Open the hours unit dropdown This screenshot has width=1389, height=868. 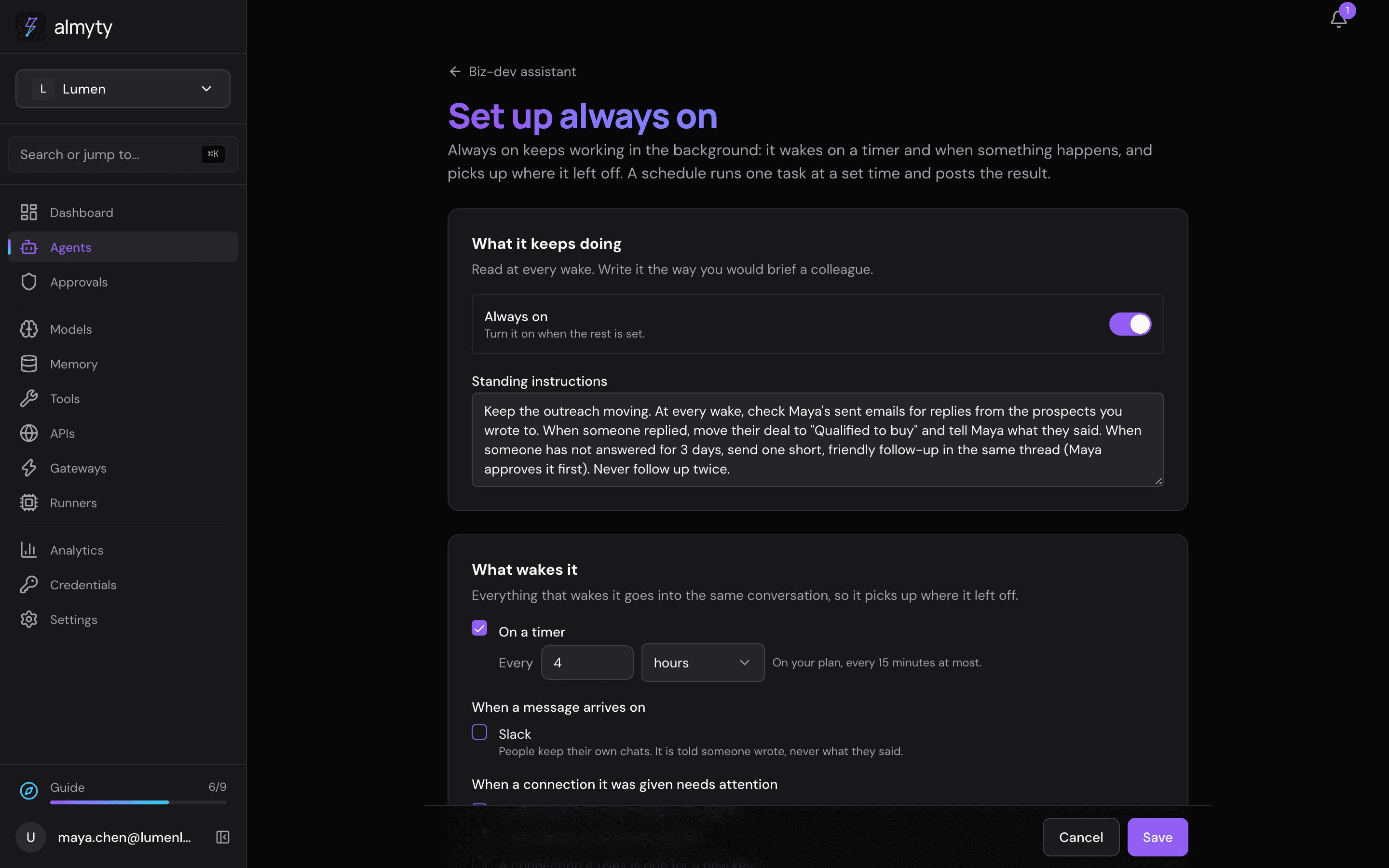click(703, 663)
